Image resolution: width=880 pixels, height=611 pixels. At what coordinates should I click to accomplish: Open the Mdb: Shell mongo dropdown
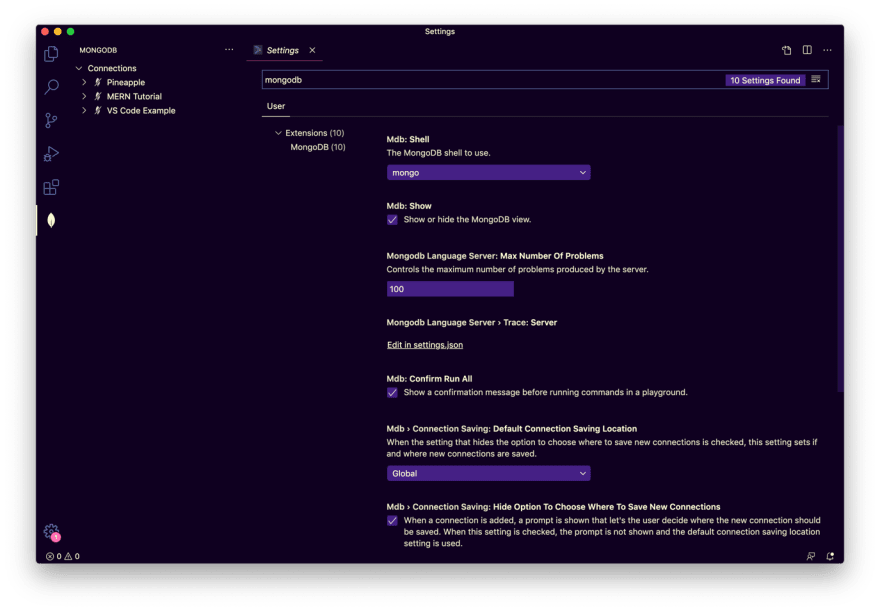(488, 173)
